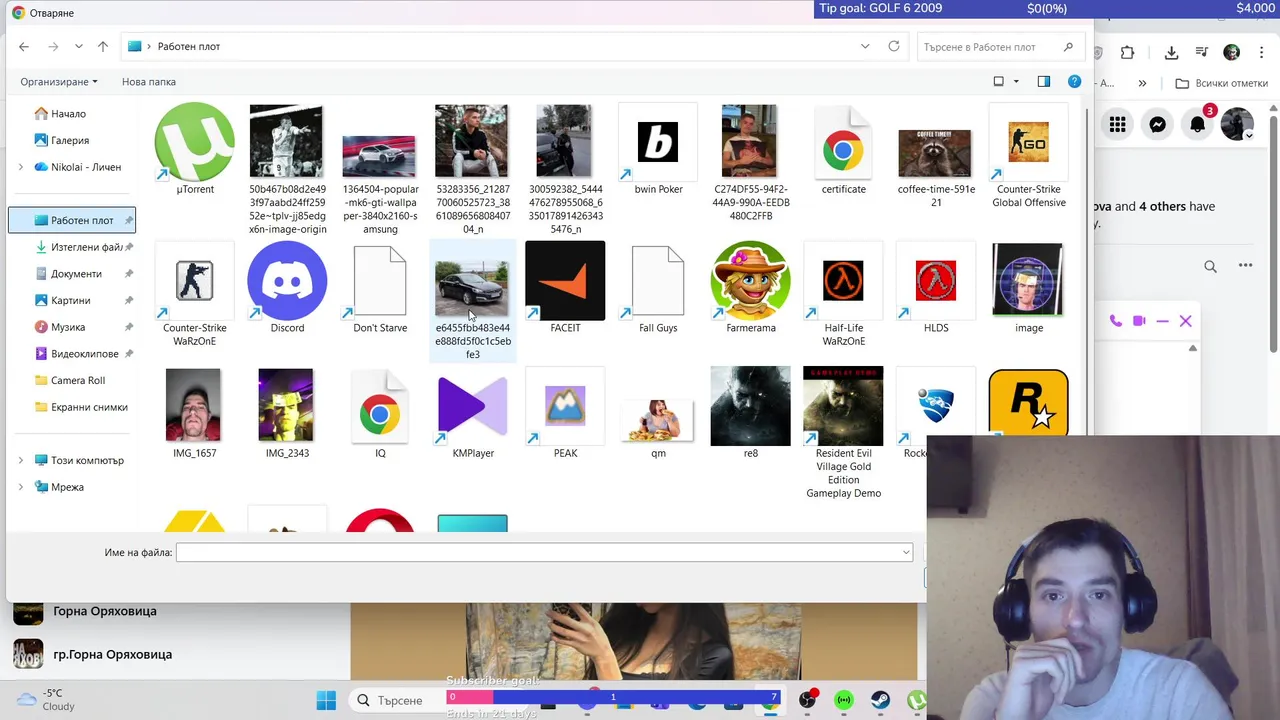Viewport: 1280px width, 720px height.
Task: Open the Facebook Messenger icon
Action: point(1157,125)
